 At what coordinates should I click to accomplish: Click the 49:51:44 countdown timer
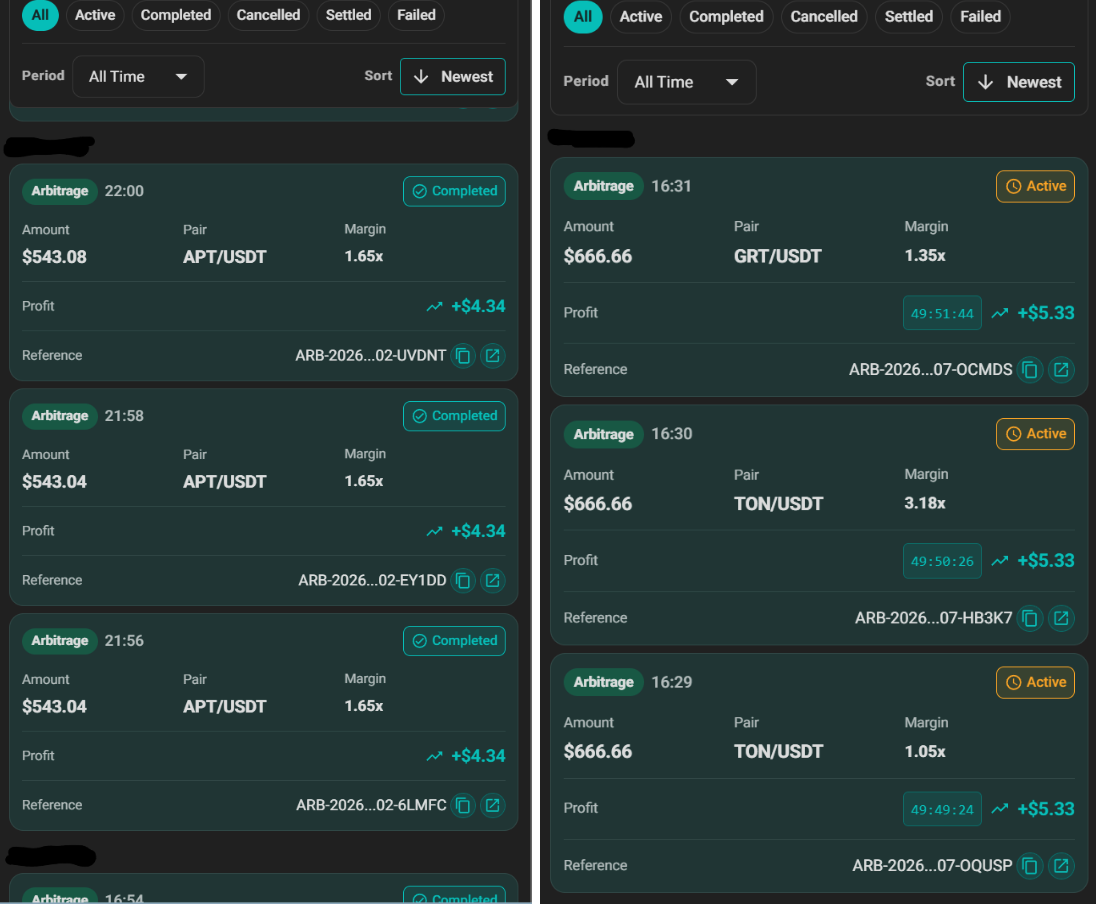pos(942,313)
